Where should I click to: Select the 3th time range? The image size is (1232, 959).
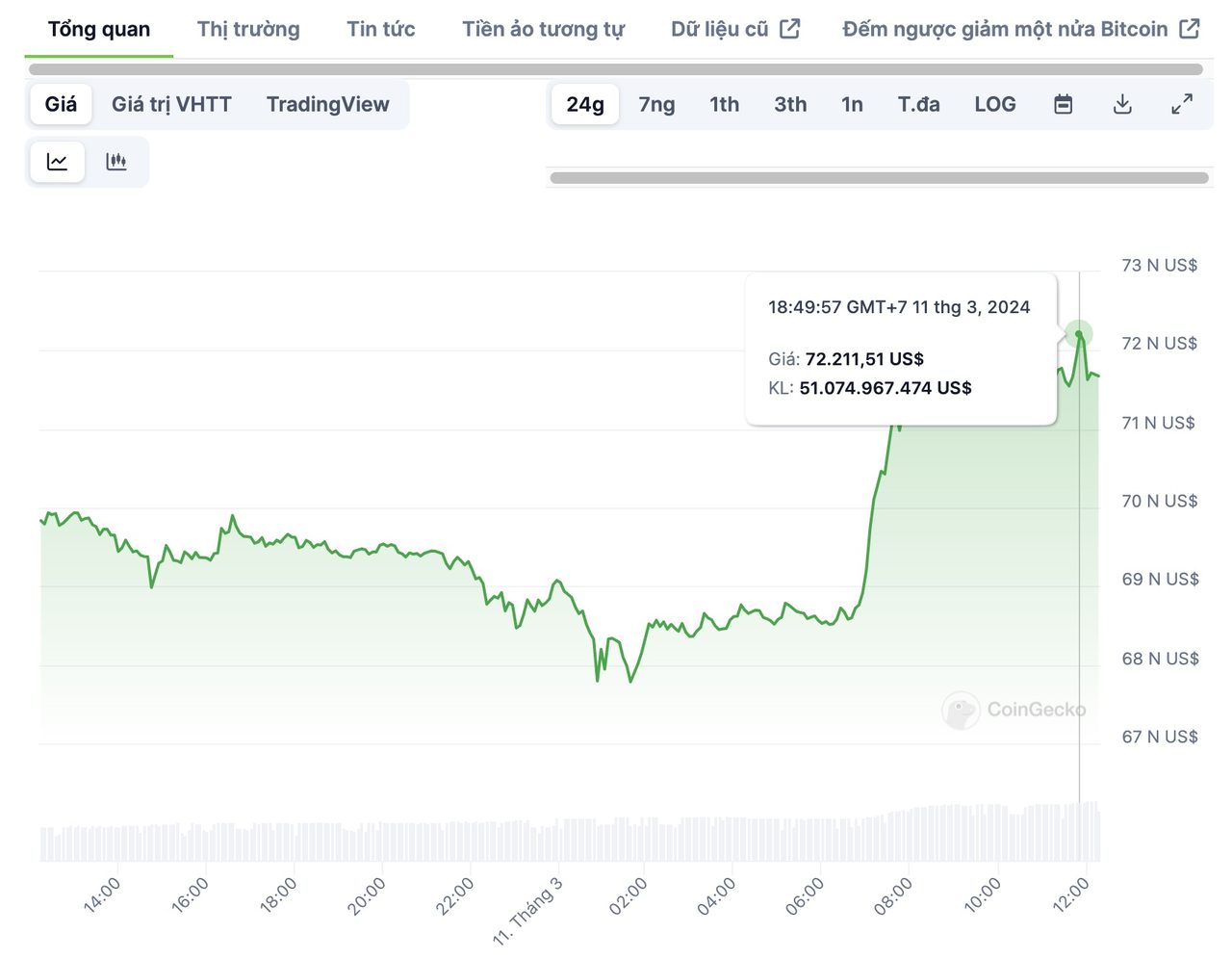click(x=791, y=104)
